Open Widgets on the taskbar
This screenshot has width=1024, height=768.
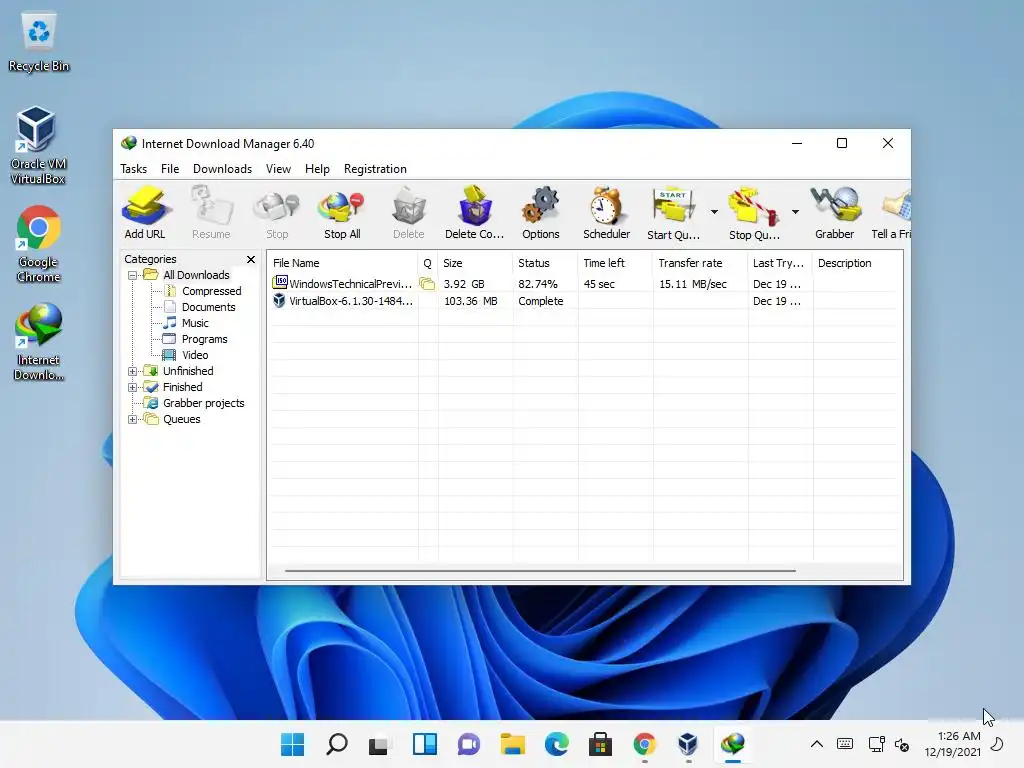424,744
